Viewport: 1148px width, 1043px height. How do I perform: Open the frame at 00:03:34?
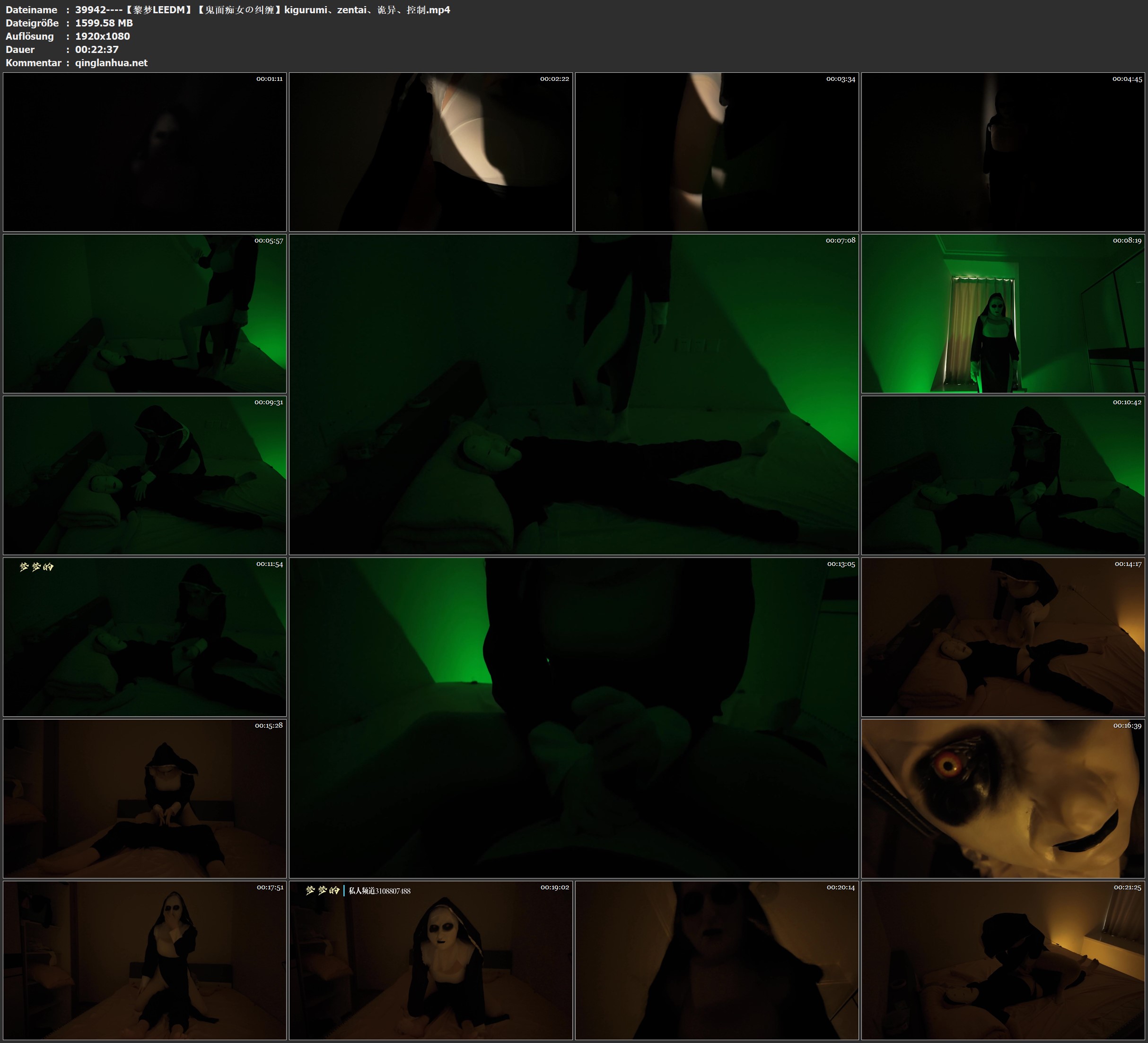point(716,151)
